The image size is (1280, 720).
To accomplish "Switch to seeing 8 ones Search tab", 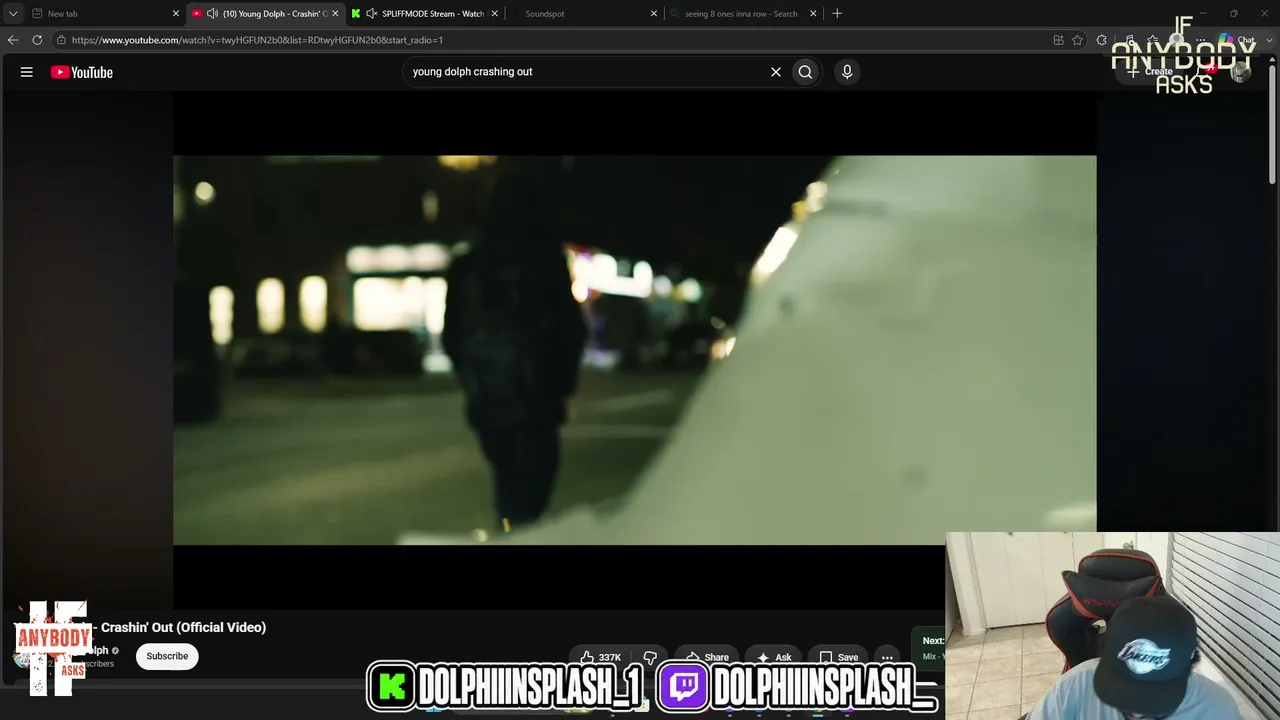I will (x=742, y=14).
